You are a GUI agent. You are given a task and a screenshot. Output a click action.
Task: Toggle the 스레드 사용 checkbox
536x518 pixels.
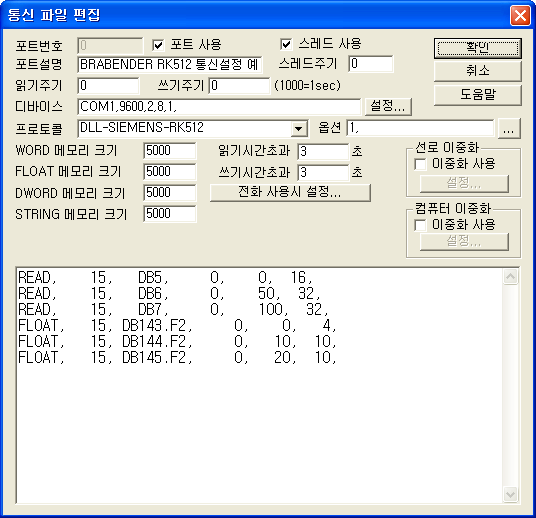tap(286, 44)
